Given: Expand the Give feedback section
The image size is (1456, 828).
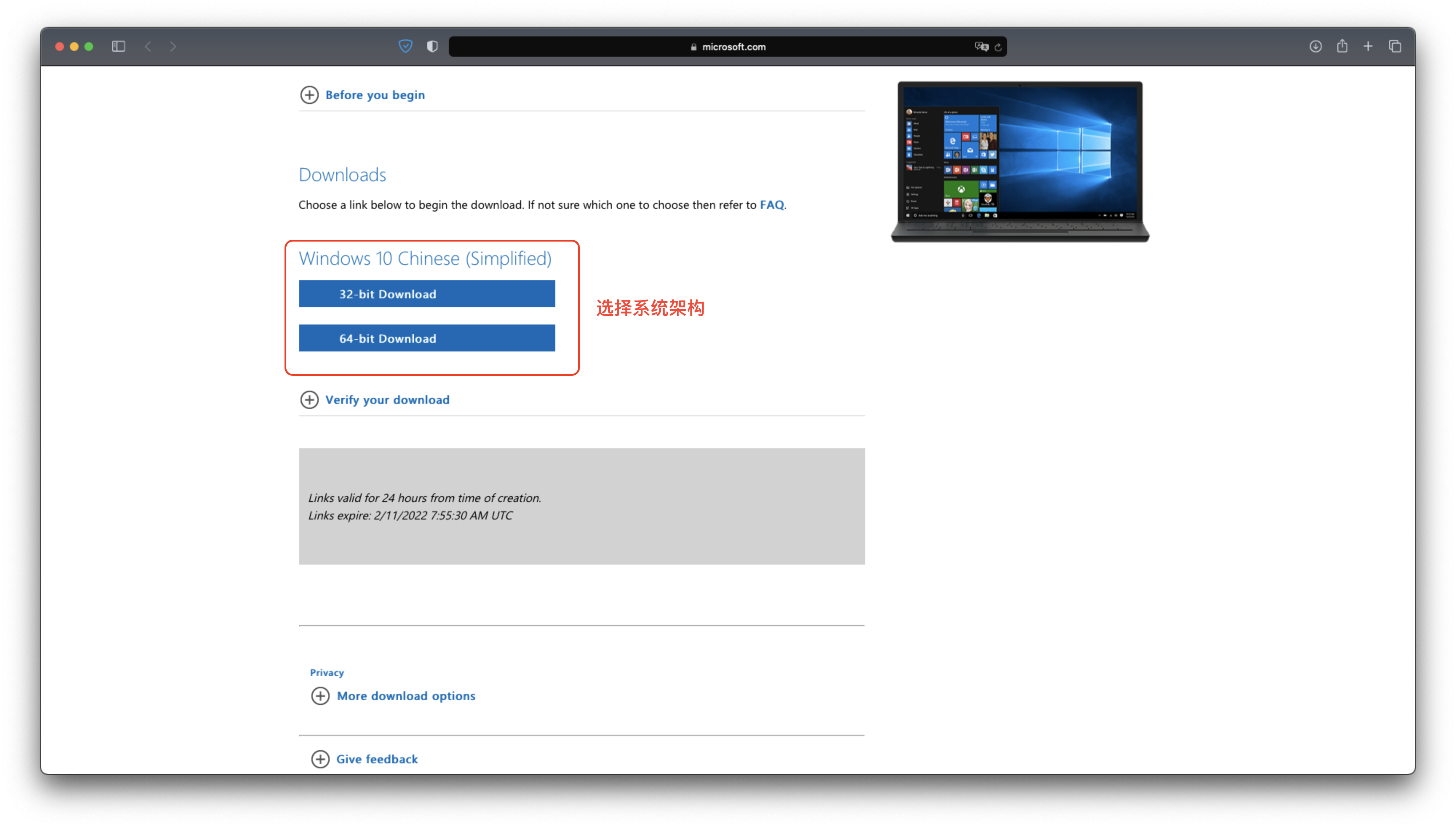Looking at the screenshot, I should point(376,759).
